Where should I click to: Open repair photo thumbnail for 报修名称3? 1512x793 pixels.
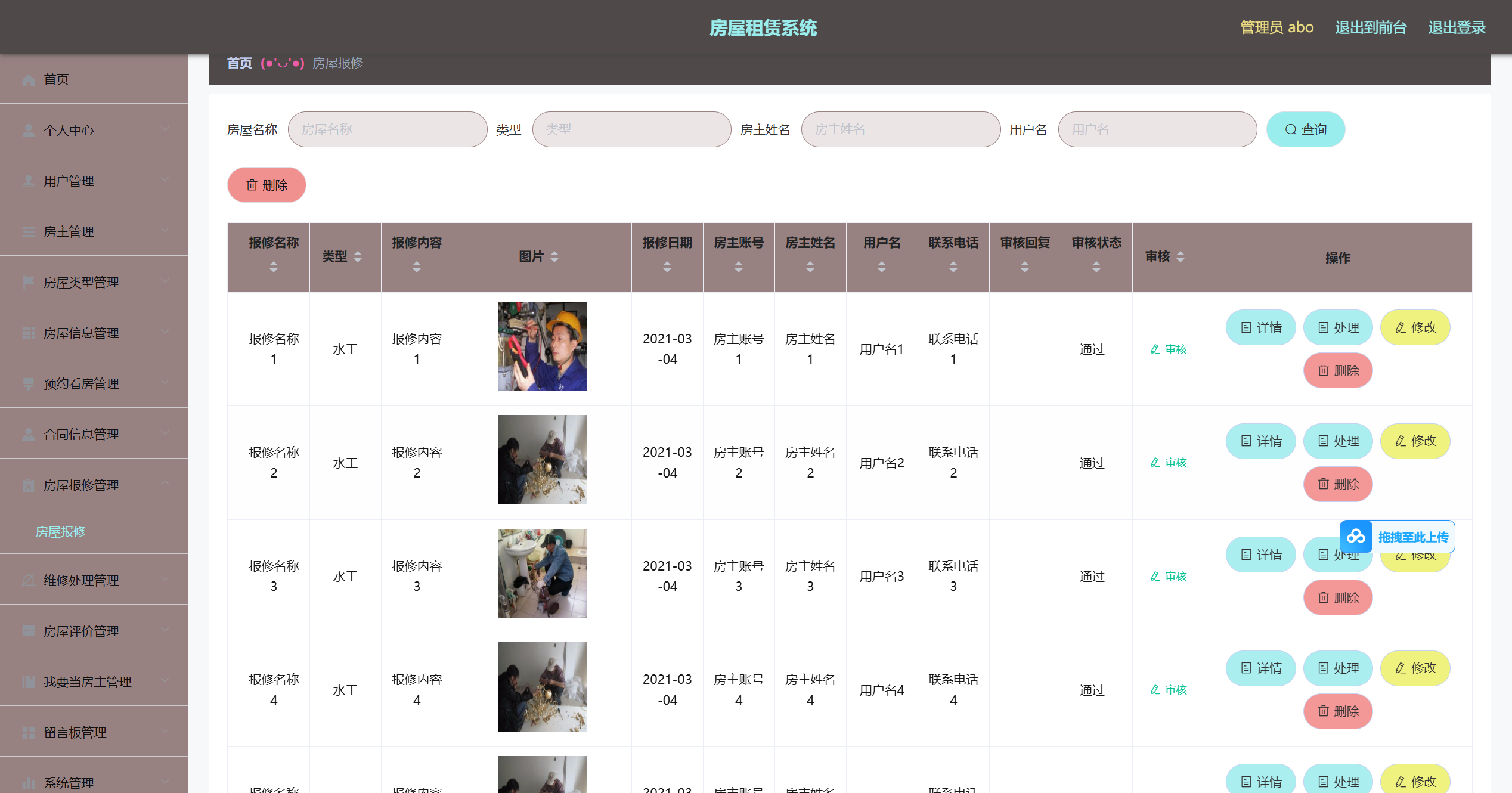coord(543,574)
